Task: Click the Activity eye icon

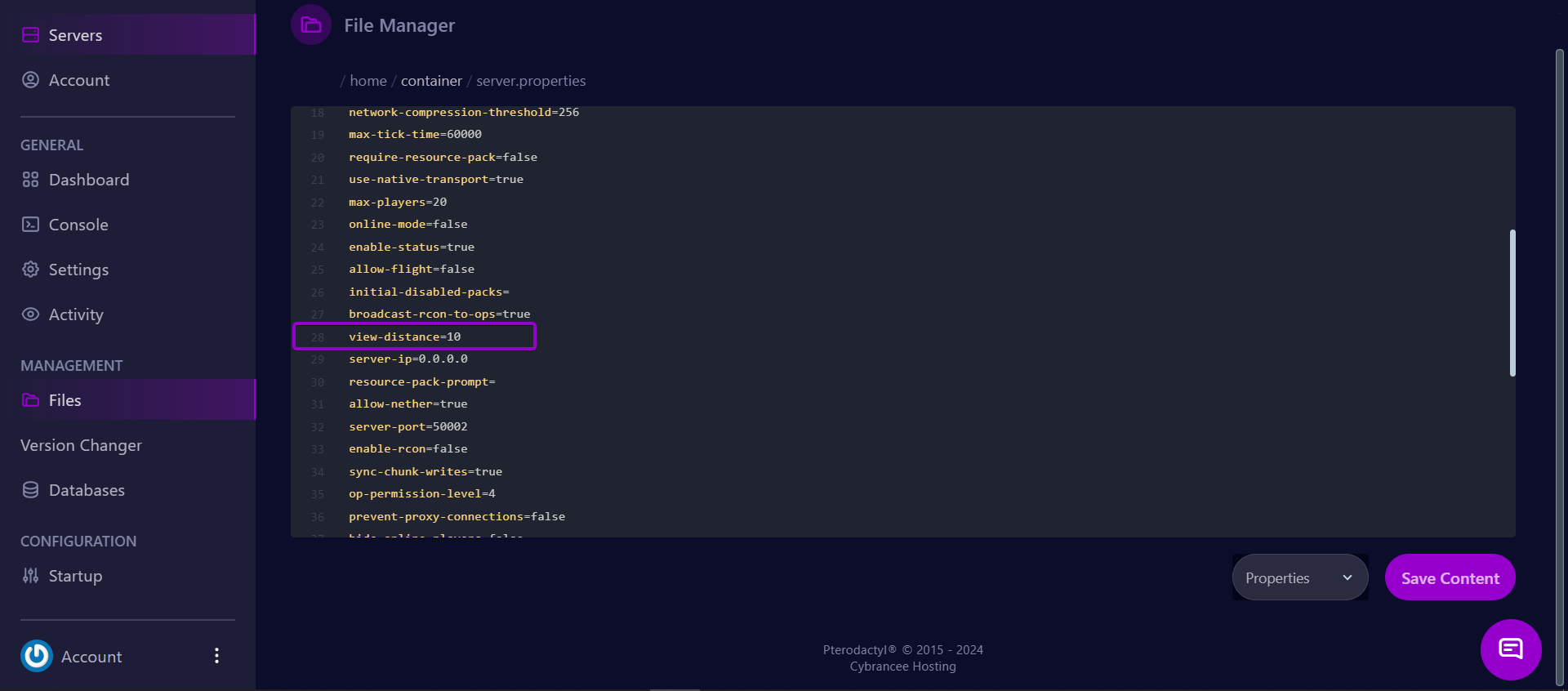Action: coord(30,314)
